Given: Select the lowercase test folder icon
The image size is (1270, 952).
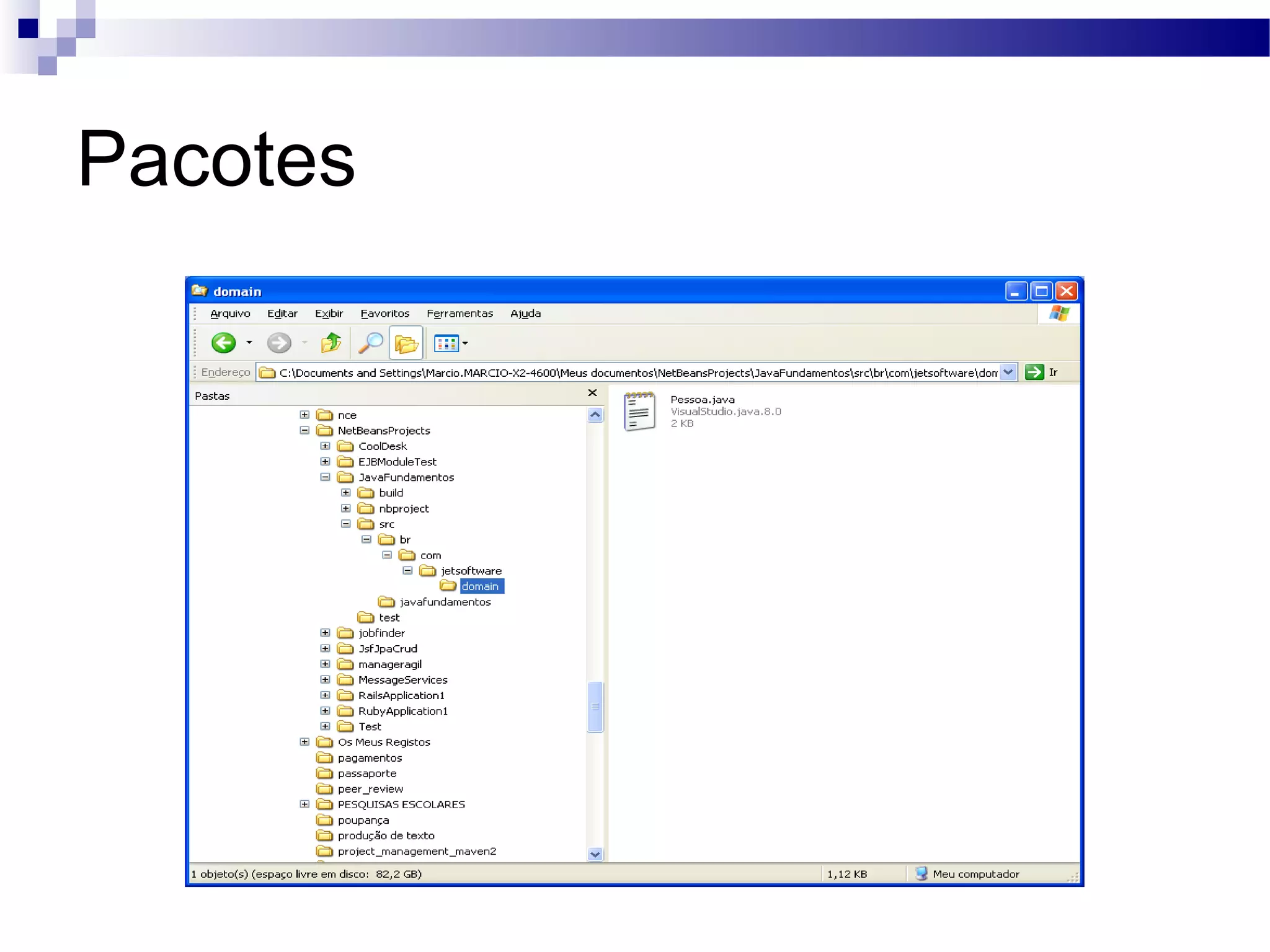Looking at the screenshot, I should click(x=366, y=617).
